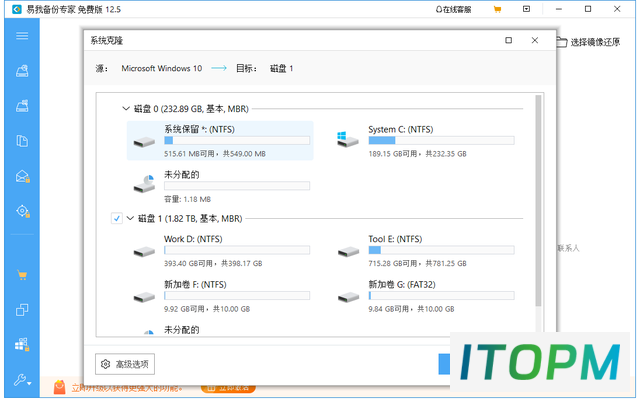Viewport: 640px width, 402px height.
Task: Click the Tool E: drive icon
Action: [x=348, y=252]
